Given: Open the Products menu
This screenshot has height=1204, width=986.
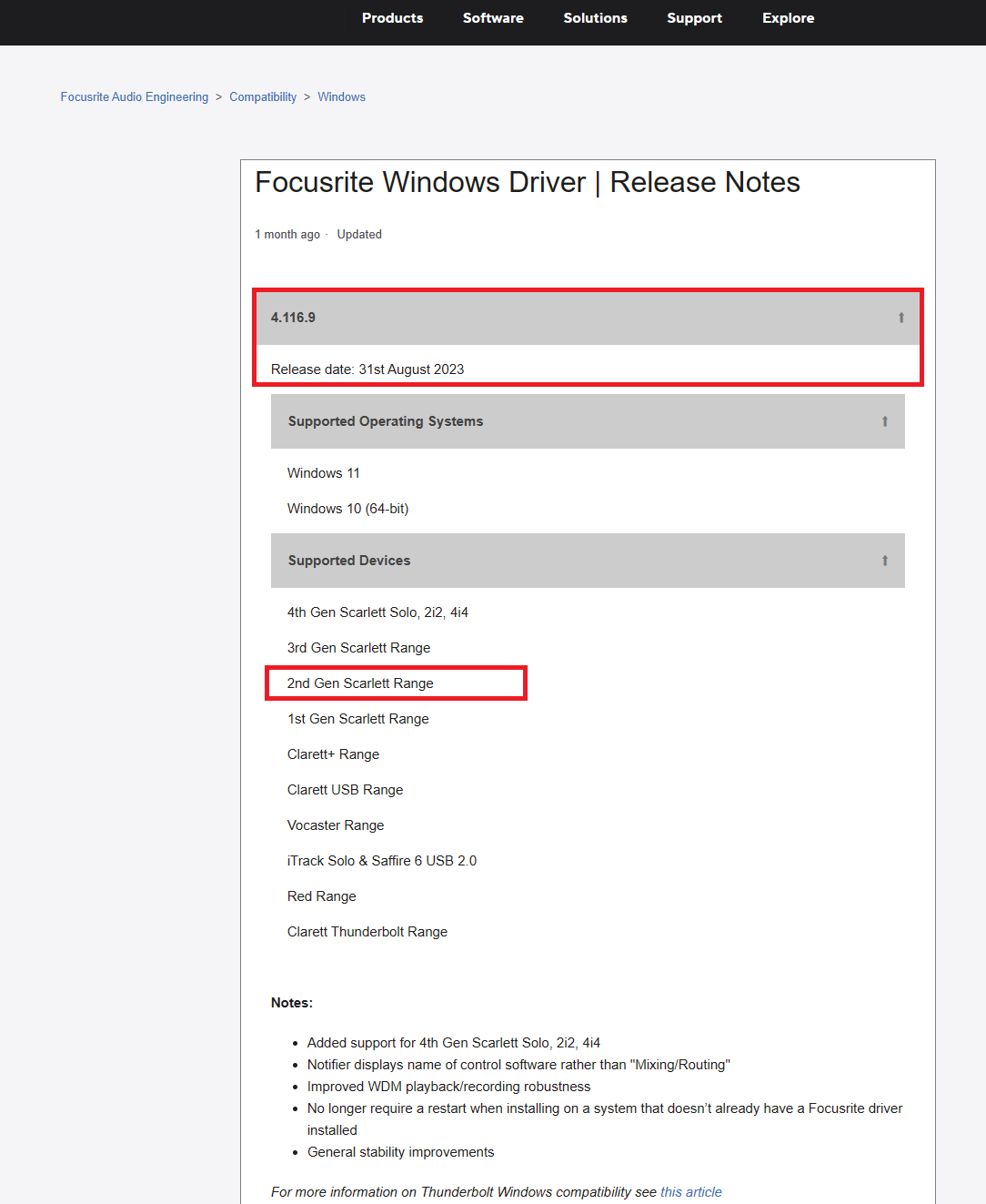Looking at the screenshot, I should point(392,18).
